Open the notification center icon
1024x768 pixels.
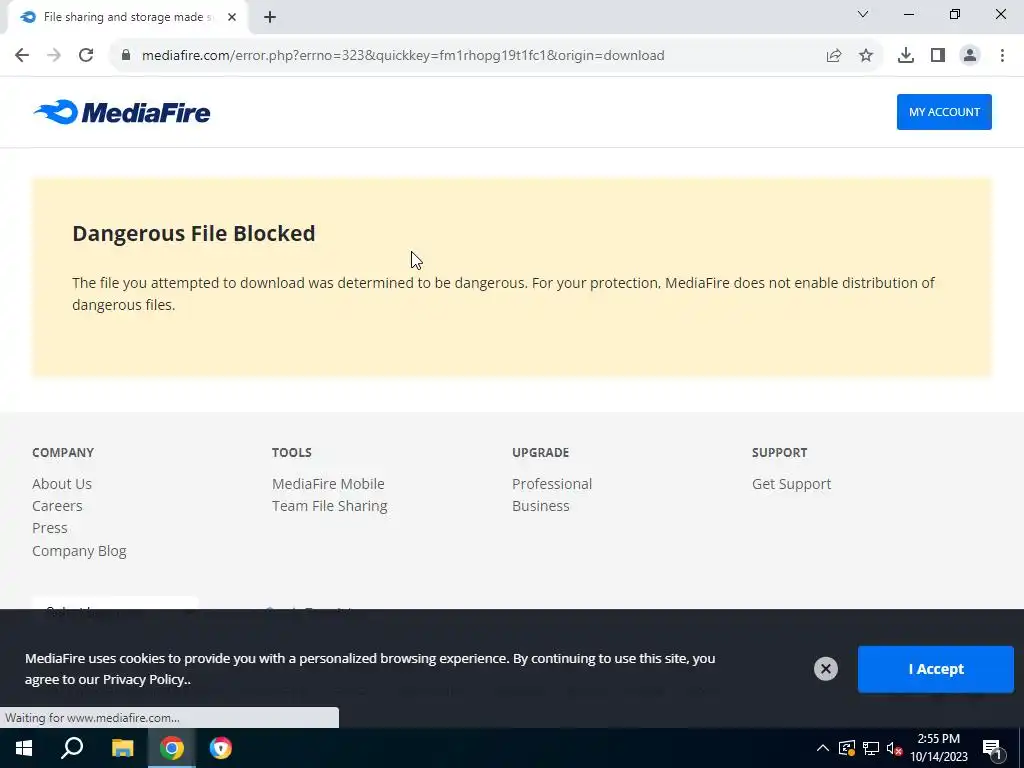click(992, 748)
